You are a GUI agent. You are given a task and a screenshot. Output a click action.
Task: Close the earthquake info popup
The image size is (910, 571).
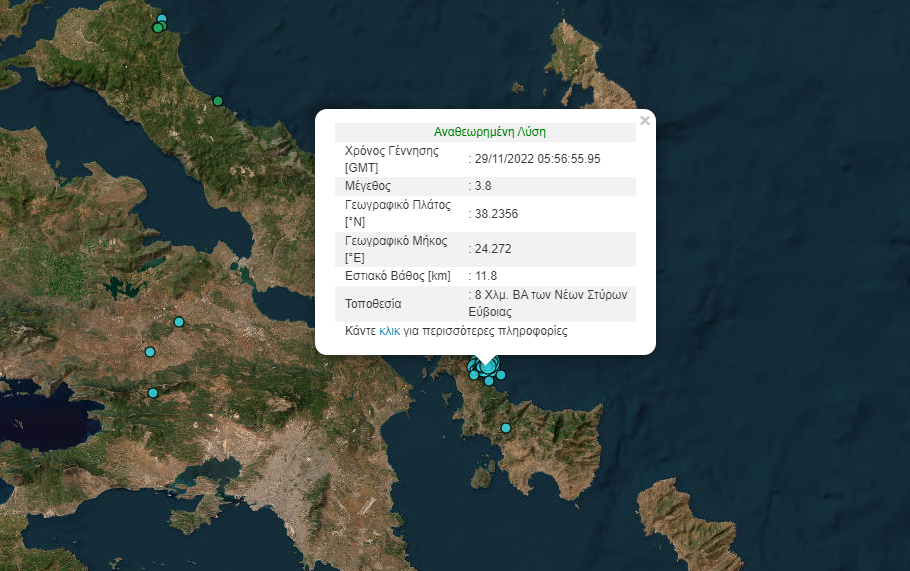coord(644,121)
